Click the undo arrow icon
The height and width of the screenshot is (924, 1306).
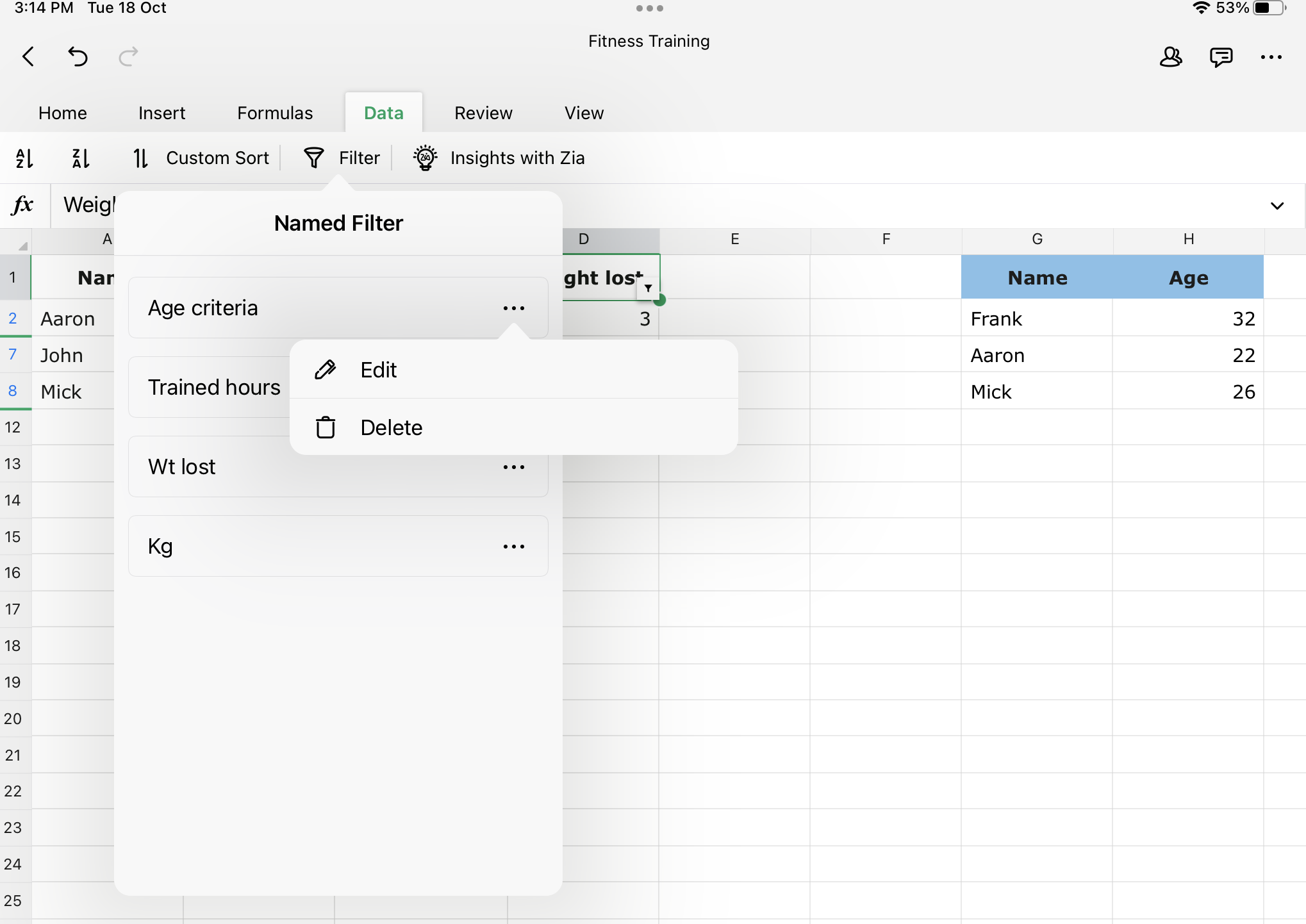click(x=78, y=57)
